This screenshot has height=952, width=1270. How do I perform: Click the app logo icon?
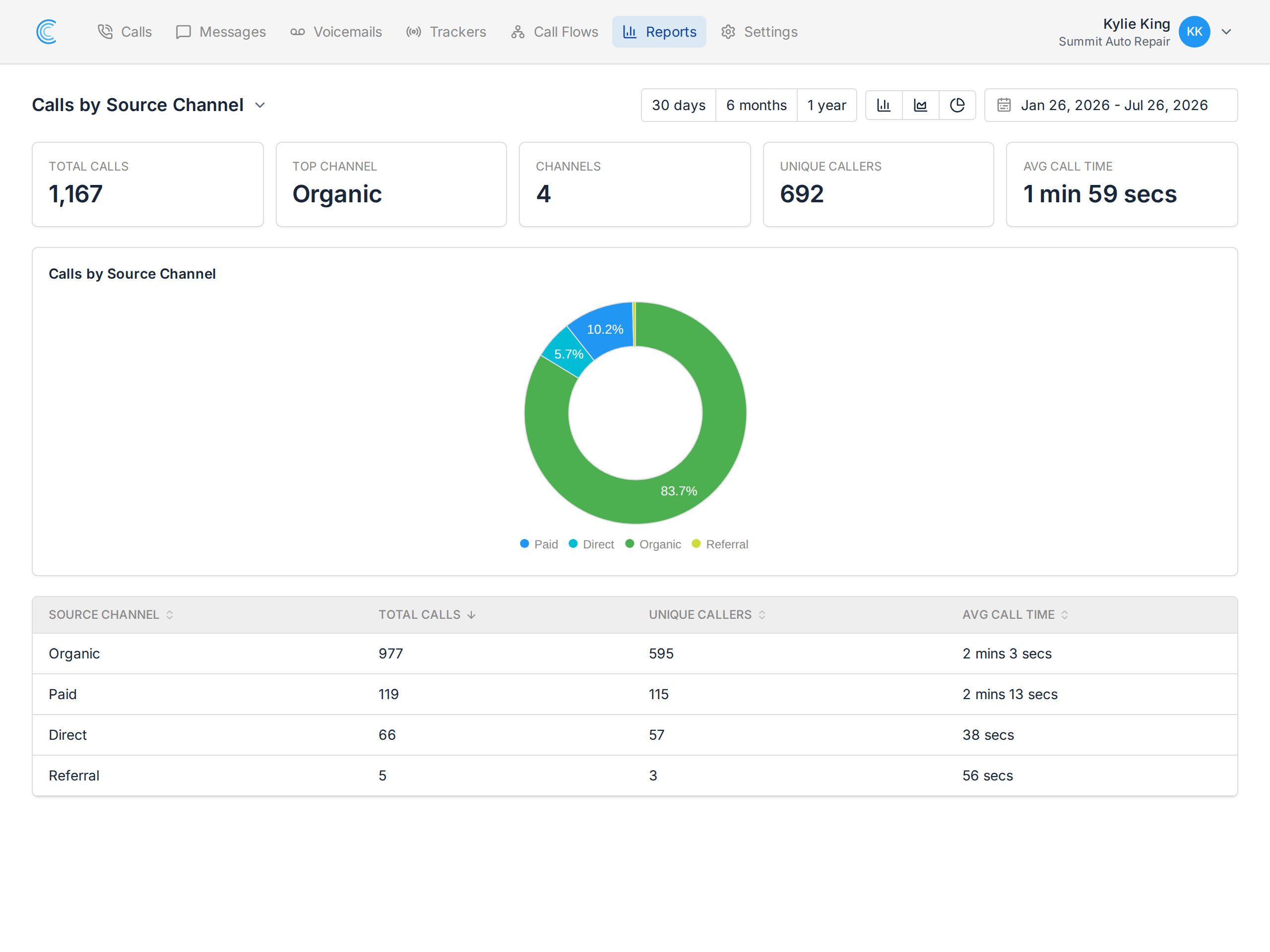coord(47,32)
